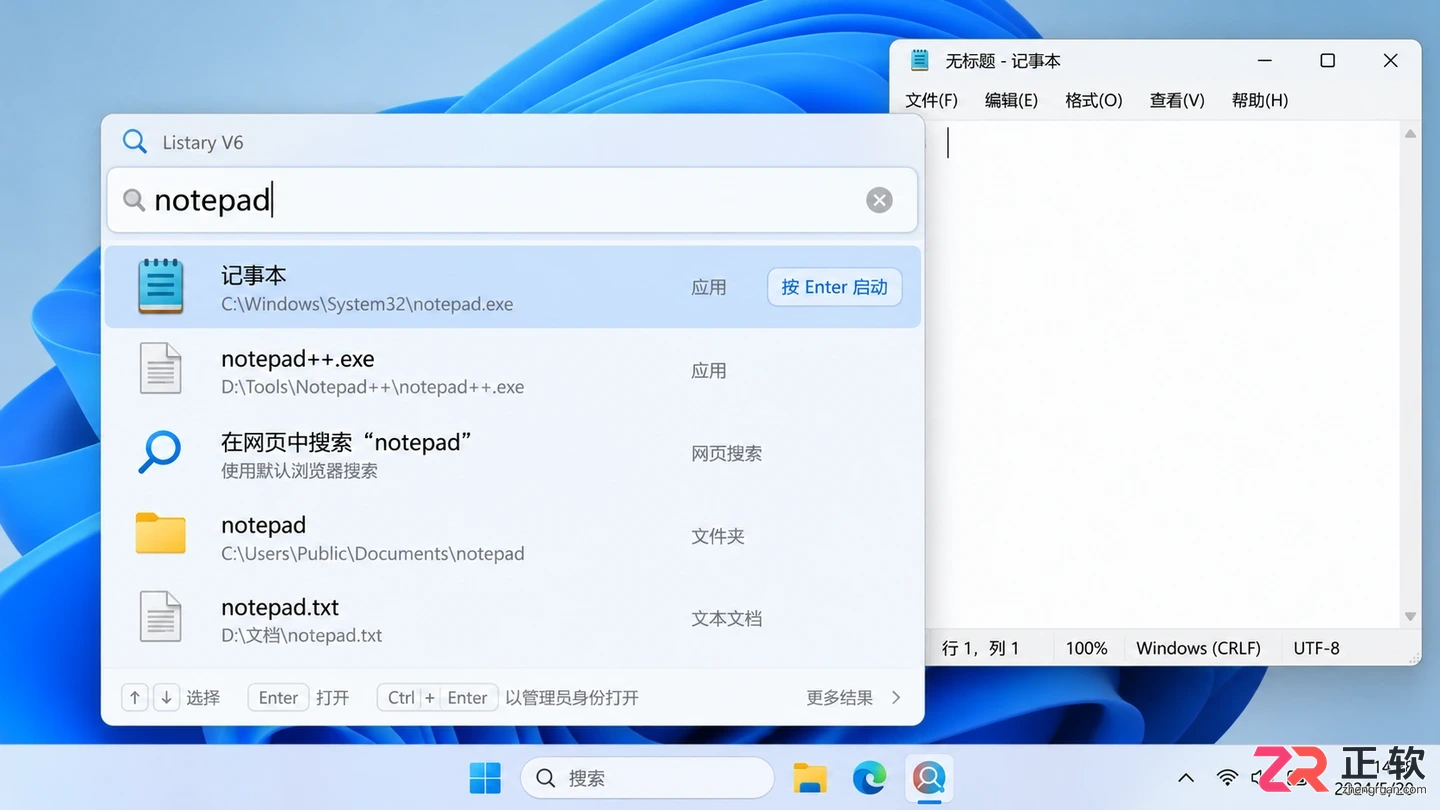Screen dimensions: 1440x810
Task: Click the 文本文档 type label
Action: [727, 619]
